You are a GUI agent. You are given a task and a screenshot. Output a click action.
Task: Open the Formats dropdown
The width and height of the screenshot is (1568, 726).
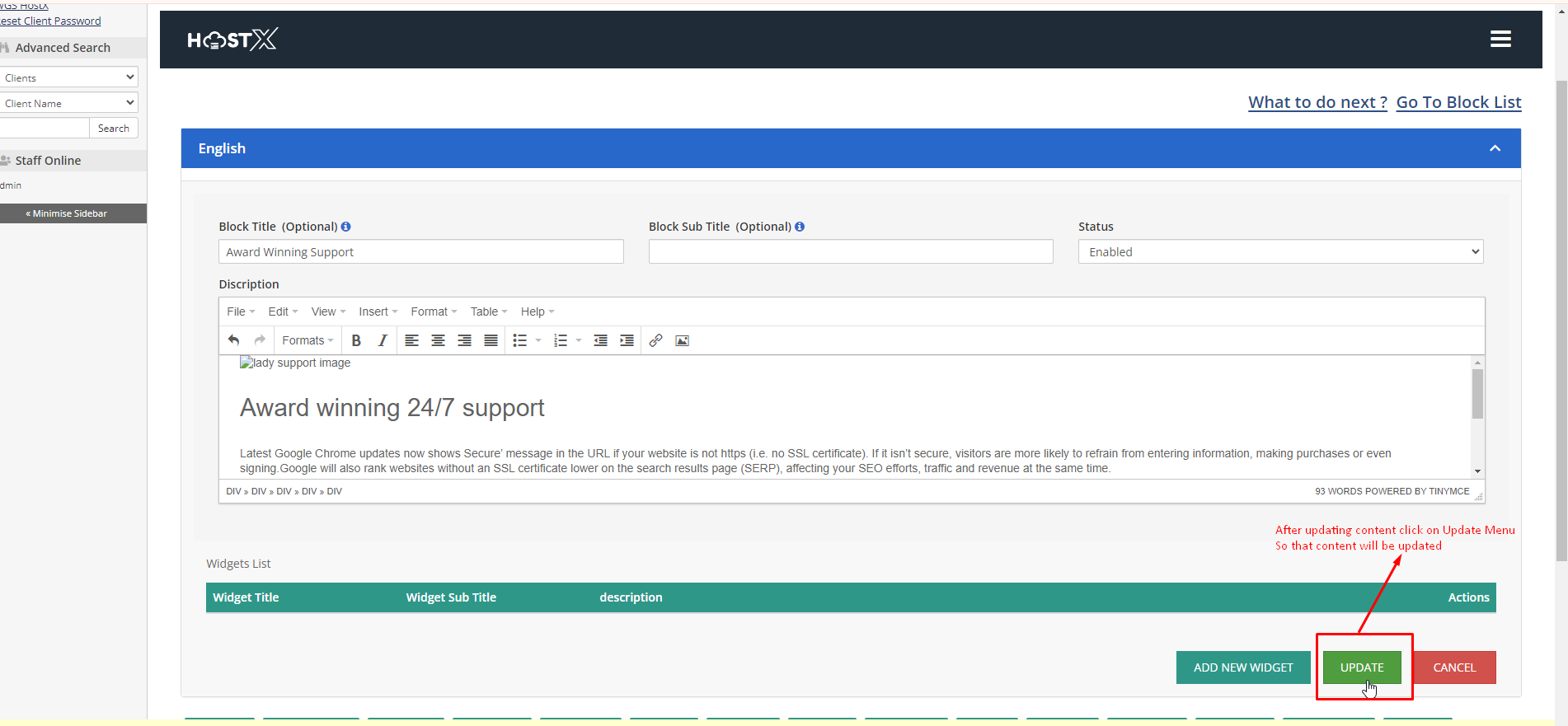click(307, 340)
